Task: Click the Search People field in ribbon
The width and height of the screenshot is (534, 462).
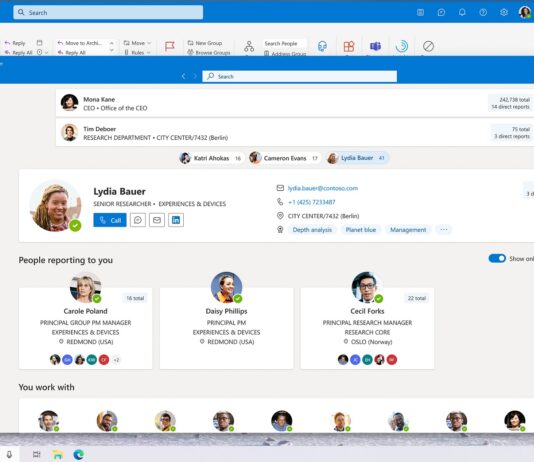Action: coord(285,44)
